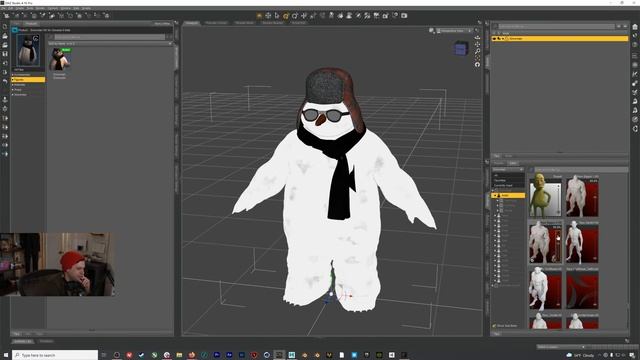Click the orange Node Selection tool icon
Screen dimensions: 640x360
click(x=259, y=16)
